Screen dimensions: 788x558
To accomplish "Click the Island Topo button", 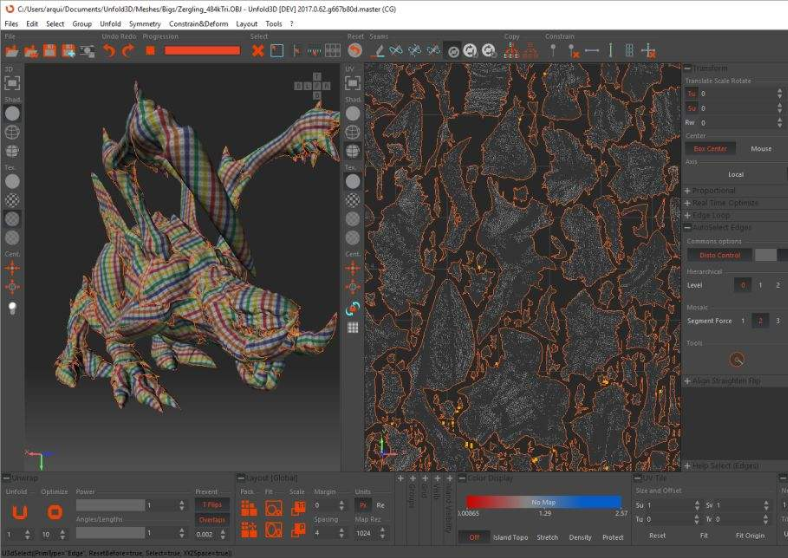I will [511, 537].
